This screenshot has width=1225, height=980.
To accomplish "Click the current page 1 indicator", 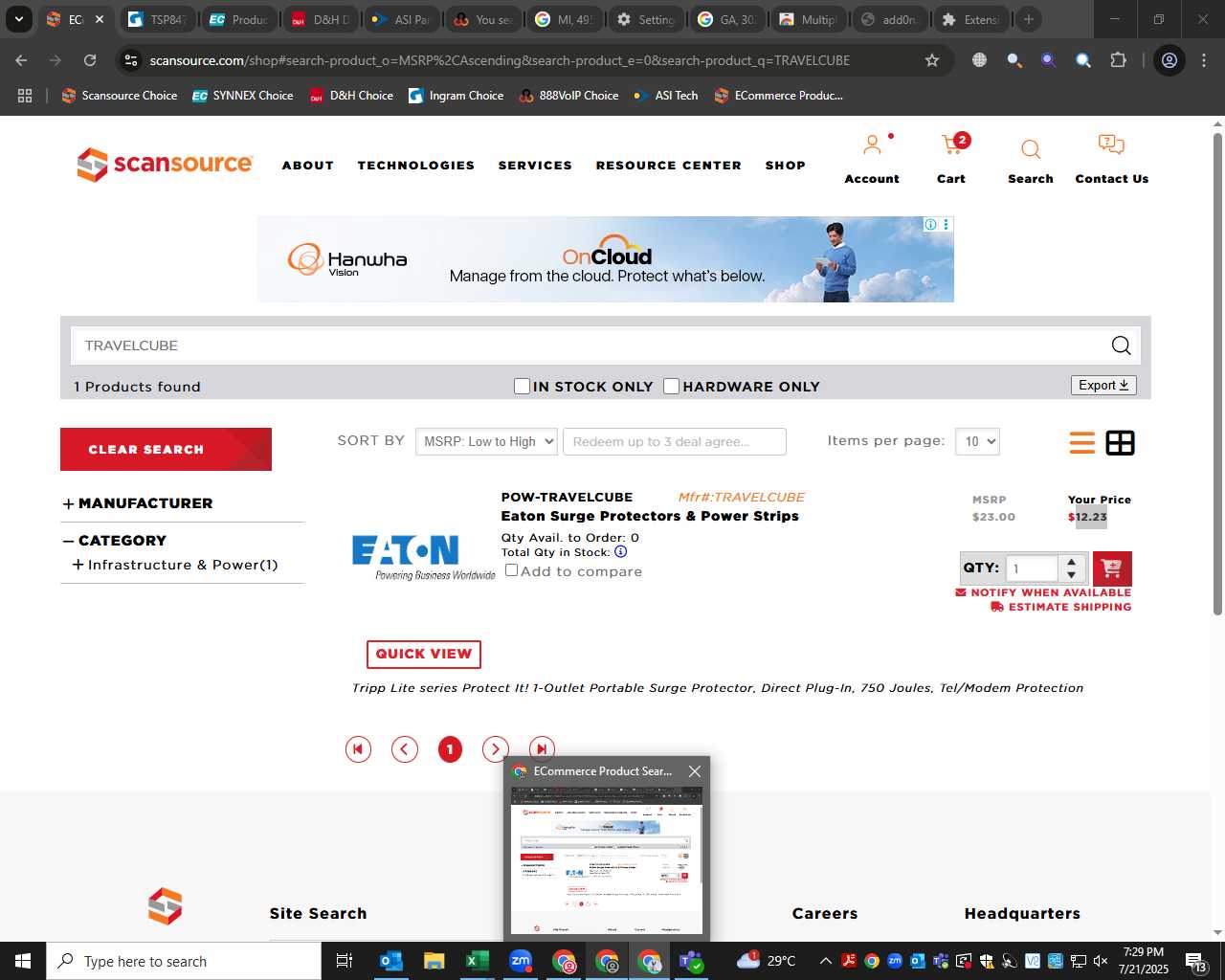I will (x=450, y=749).
